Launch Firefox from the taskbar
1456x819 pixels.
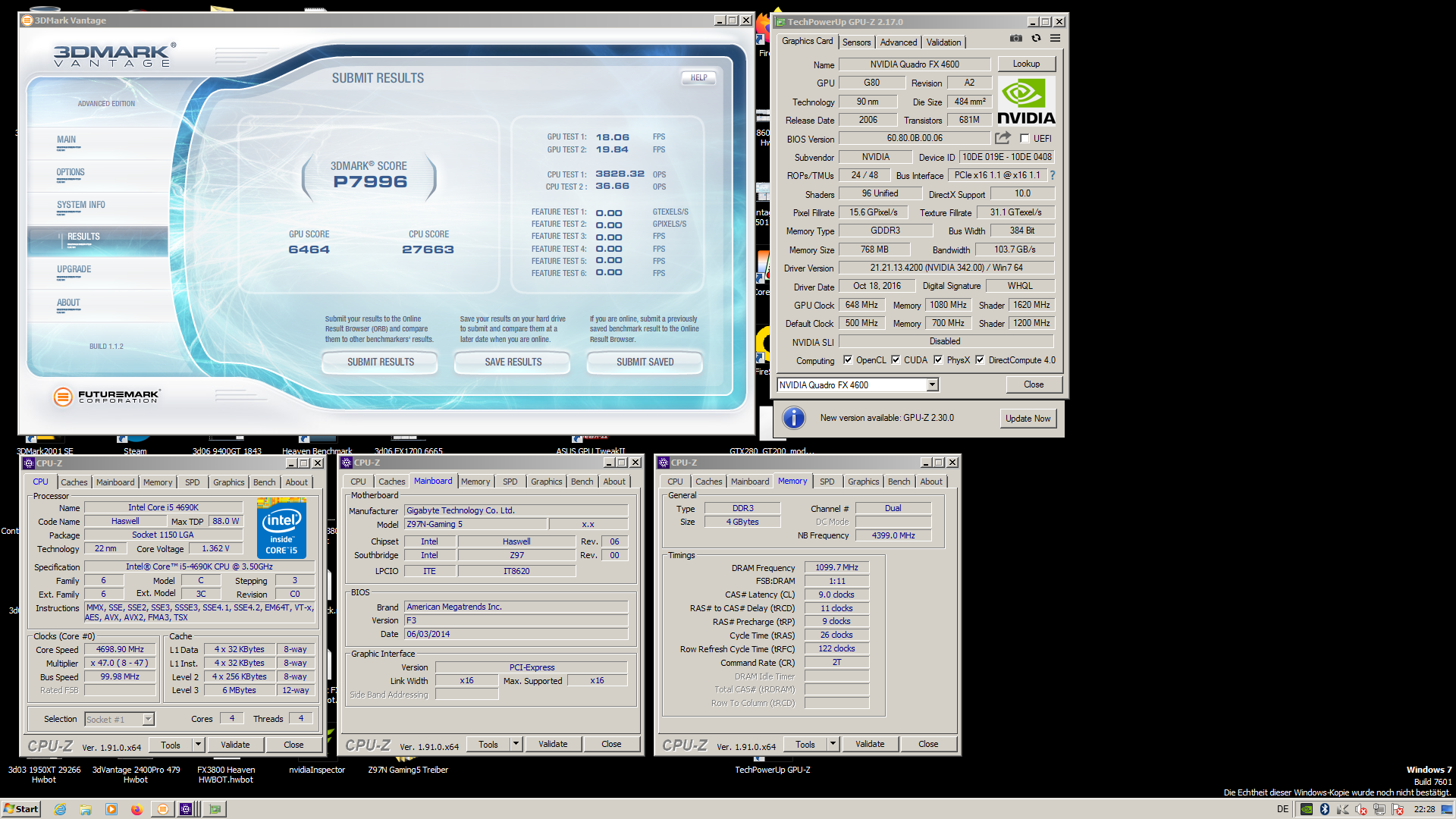pyautogui.click(x=136, y=809)
